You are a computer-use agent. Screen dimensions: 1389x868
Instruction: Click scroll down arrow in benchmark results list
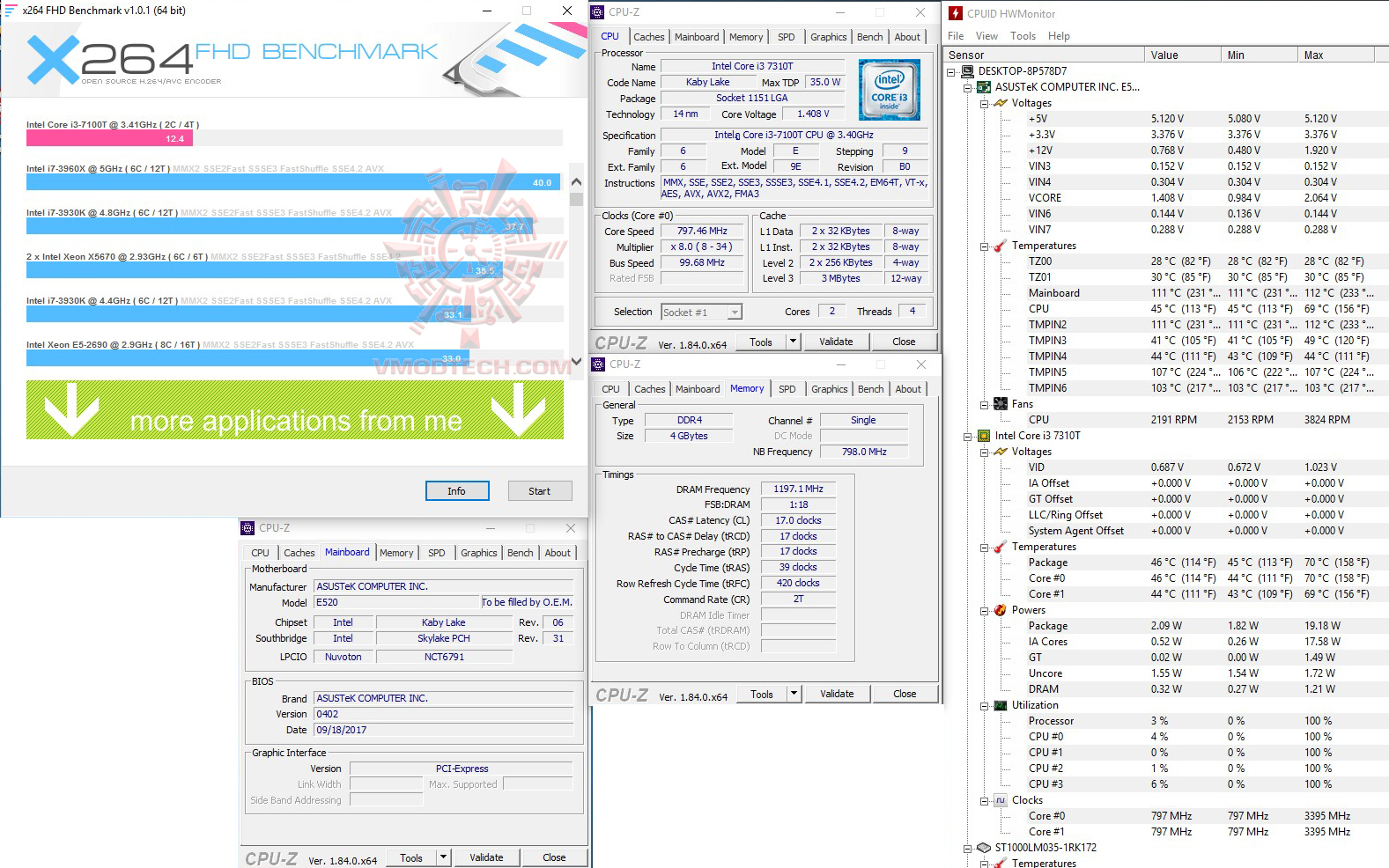click(x=576, y=361)
